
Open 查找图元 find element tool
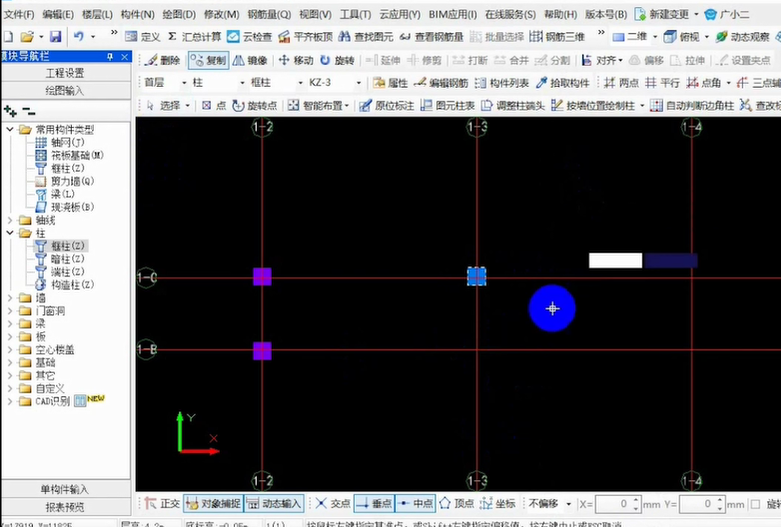(x=366, y=36)
